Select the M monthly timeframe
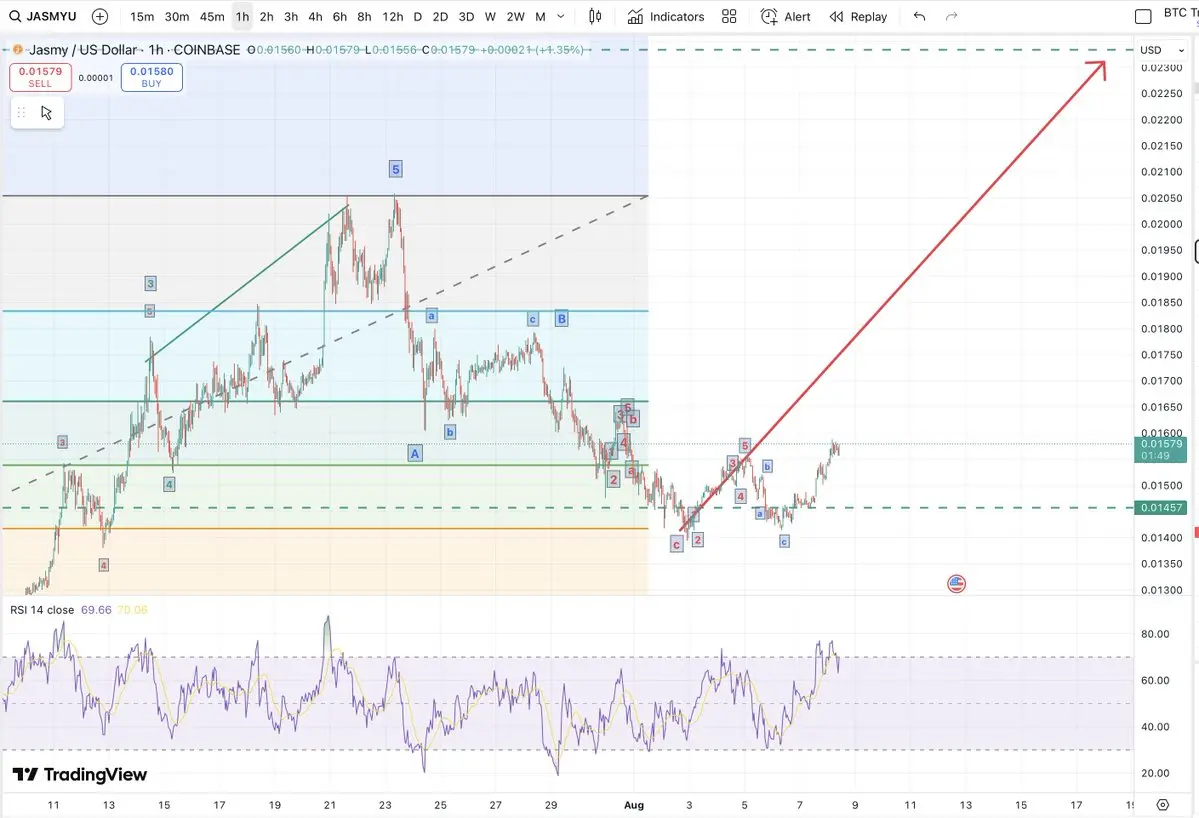Viewport: 1199px width, 818px height. point(541,16)
